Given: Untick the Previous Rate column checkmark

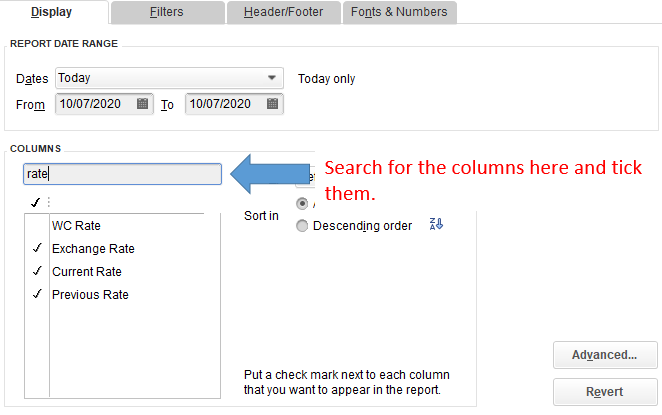Looking at the screenshot, I should click(x=37, y=293).
